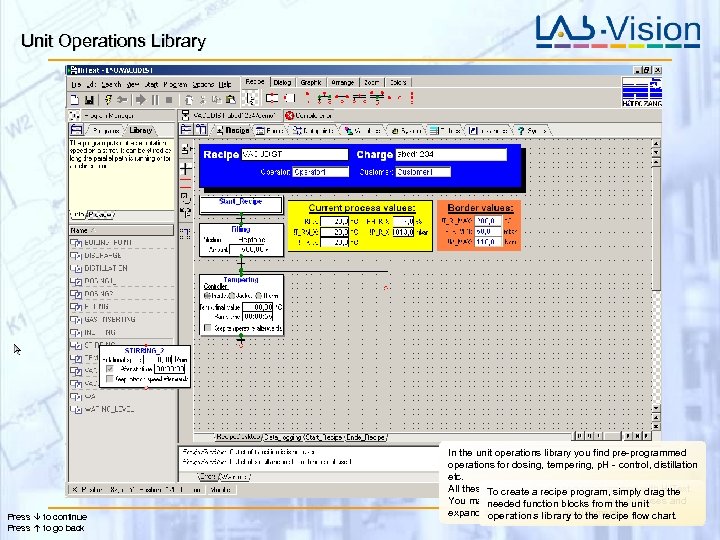Click the Customer input field

423,172
